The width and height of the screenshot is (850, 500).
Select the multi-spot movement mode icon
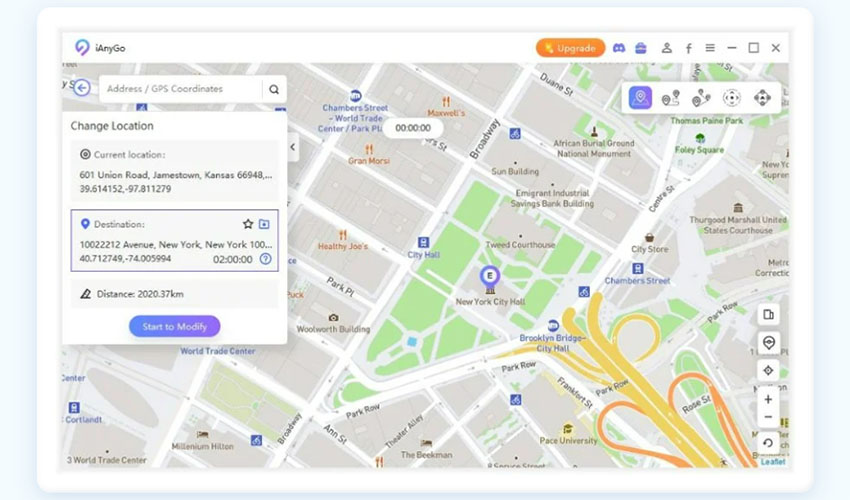701,98
